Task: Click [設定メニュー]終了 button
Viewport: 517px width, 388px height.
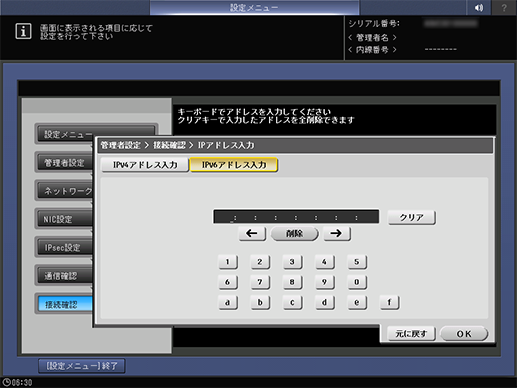Action: [82, 366]
